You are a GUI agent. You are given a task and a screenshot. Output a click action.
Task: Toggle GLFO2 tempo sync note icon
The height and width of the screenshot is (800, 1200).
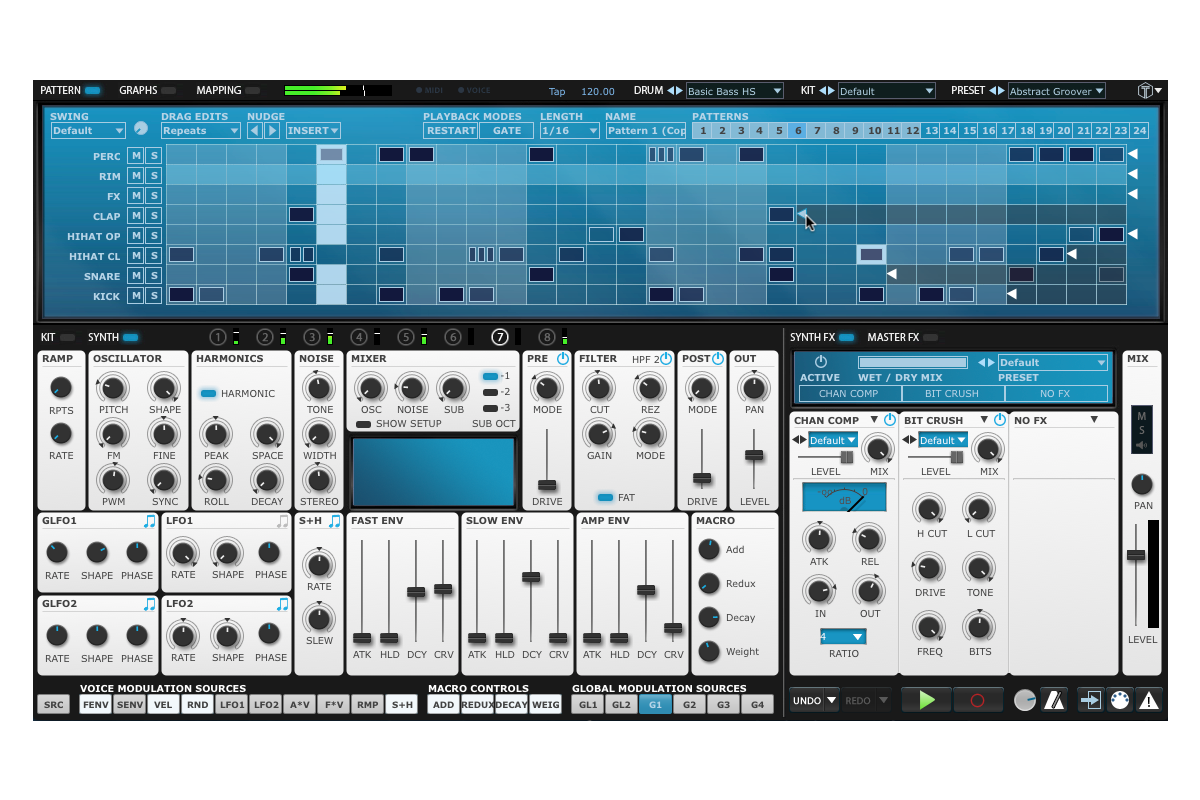[x=149, y=604]
